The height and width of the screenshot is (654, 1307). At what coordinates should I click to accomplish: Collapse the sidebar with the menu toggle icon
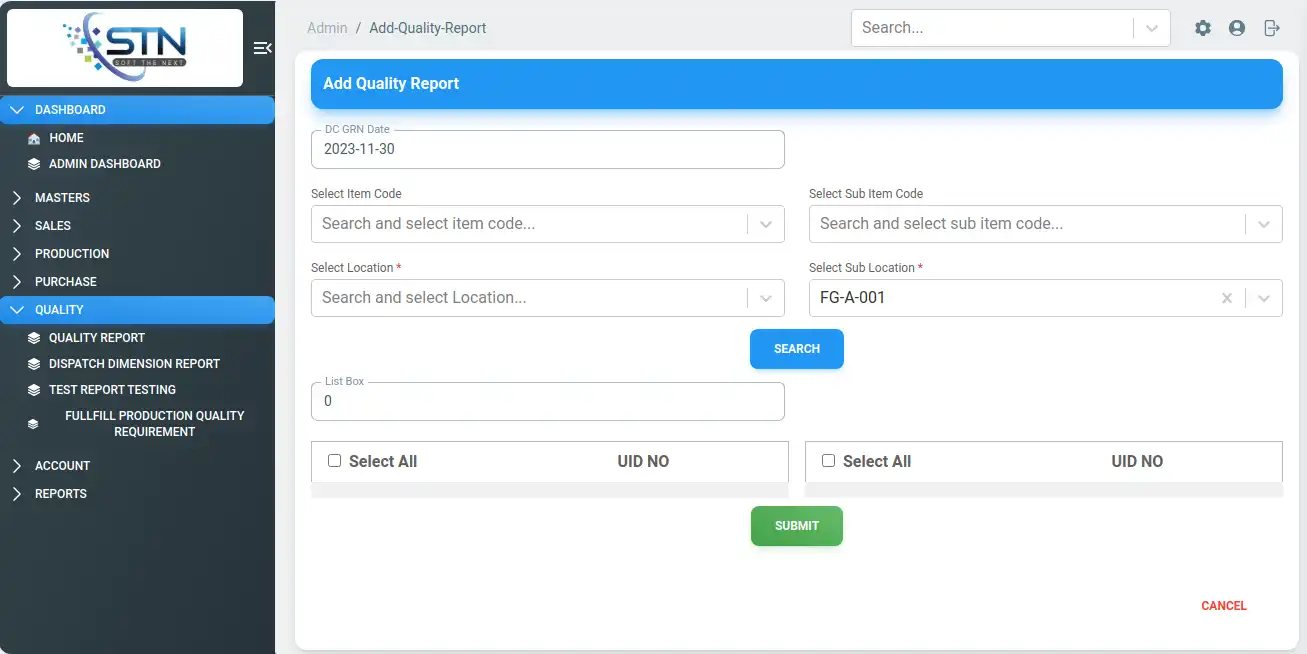(x=262, y=48)
